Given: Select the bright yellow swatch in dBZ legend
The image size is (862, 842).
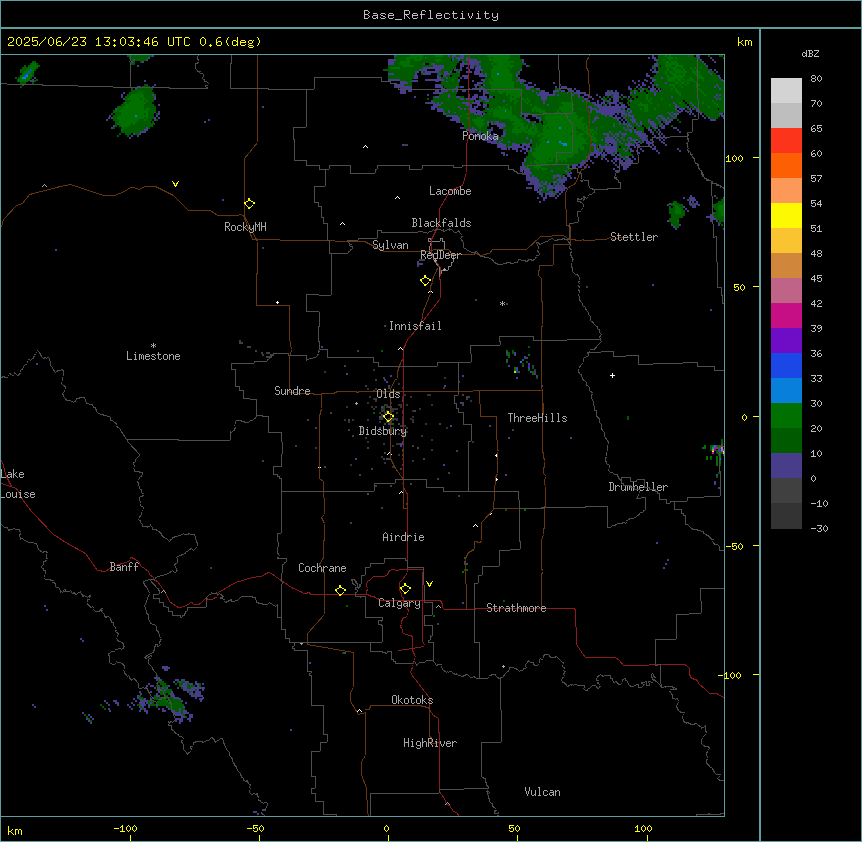Looking at the screenshot, I should pos(786,215).
